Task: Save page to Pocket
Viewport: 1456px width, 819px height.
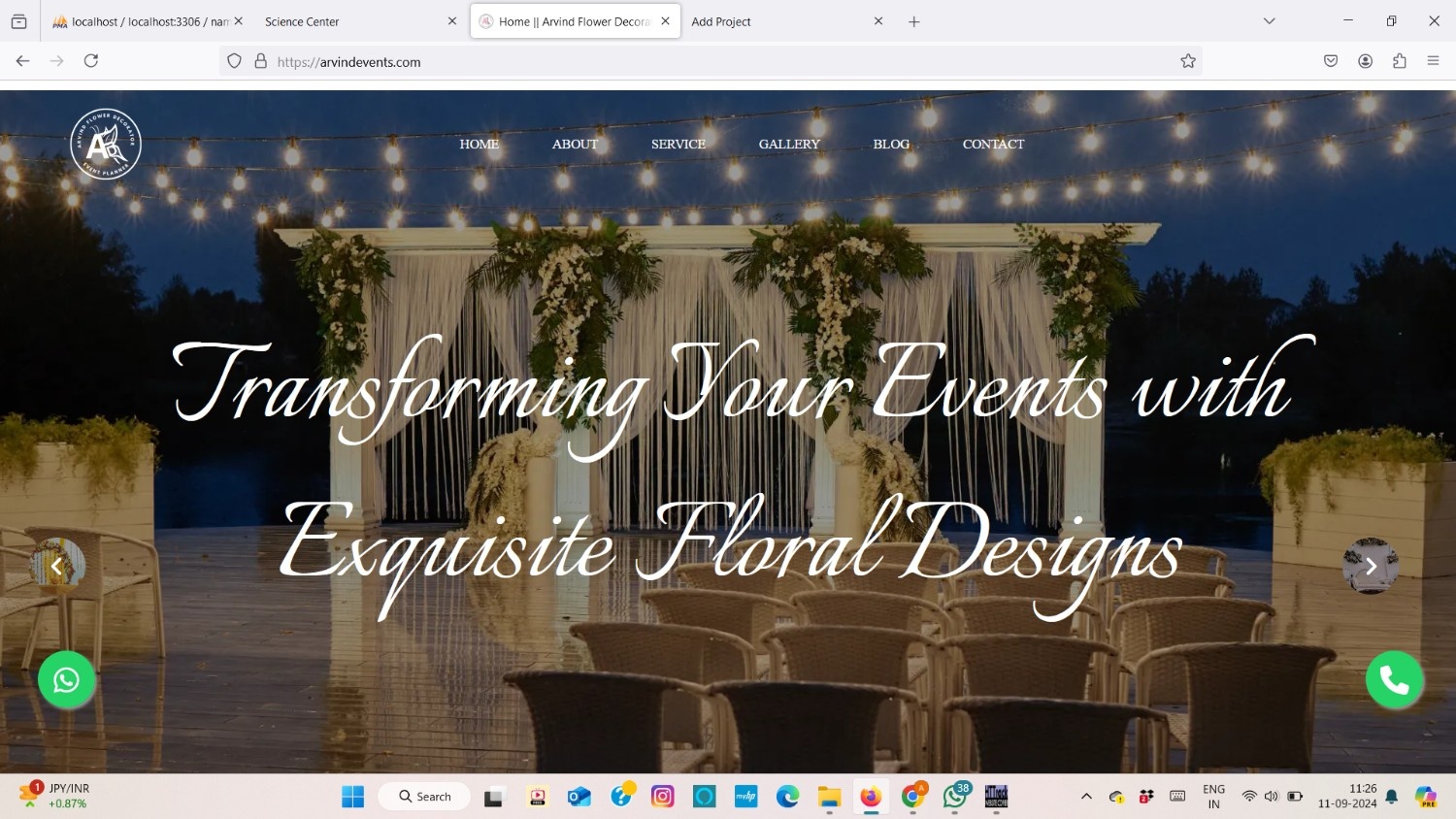Action: [x=1330, y=61]
